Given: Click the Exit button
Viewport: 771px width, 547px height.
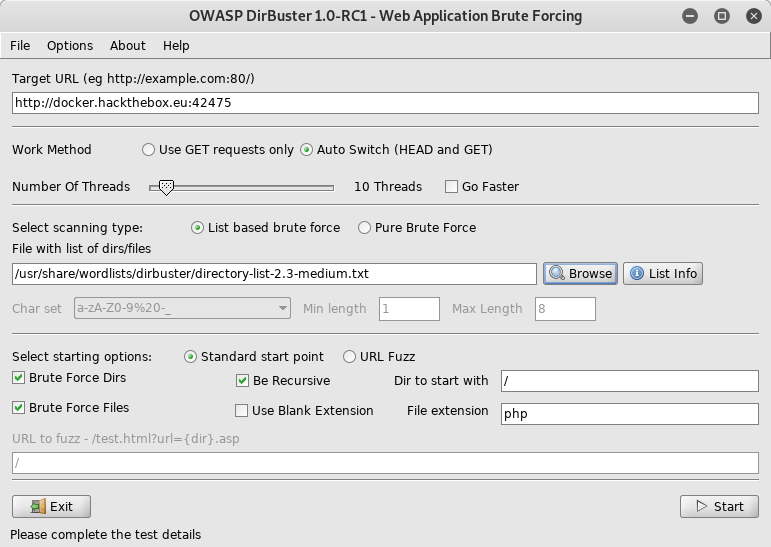Looking at the screenshot, I should pos(52,506).
